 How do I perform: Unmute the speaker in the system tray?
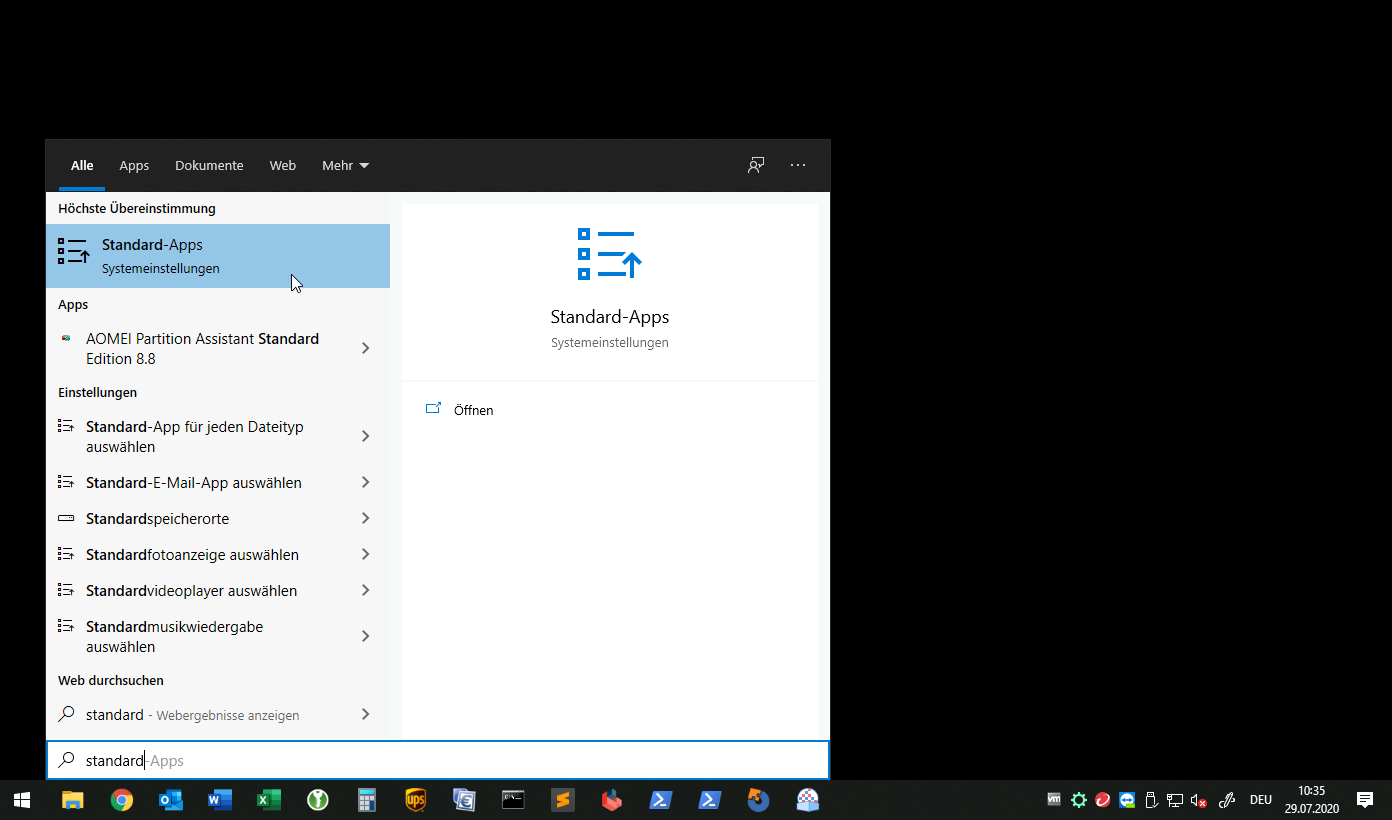click(1196, 799)
